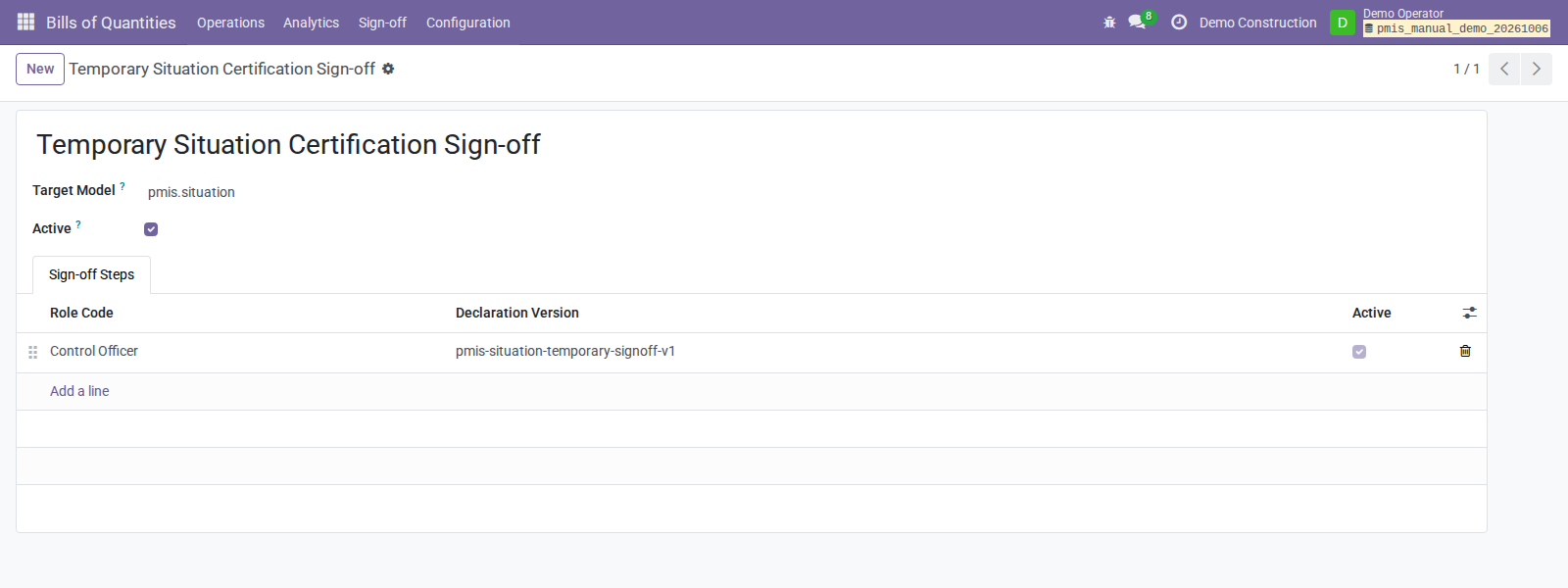Toggle Active checkbox in Control Officer row
This screenshot has height=588, width=1568.
(x=1359, y=352)
